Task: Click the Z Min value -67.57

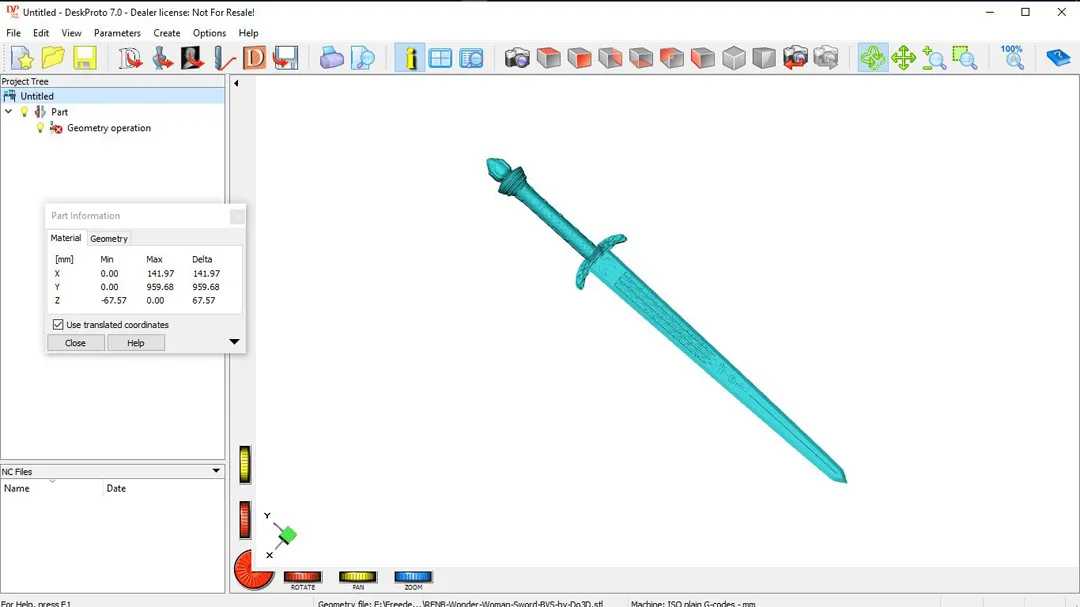Action: pos(114,300)
